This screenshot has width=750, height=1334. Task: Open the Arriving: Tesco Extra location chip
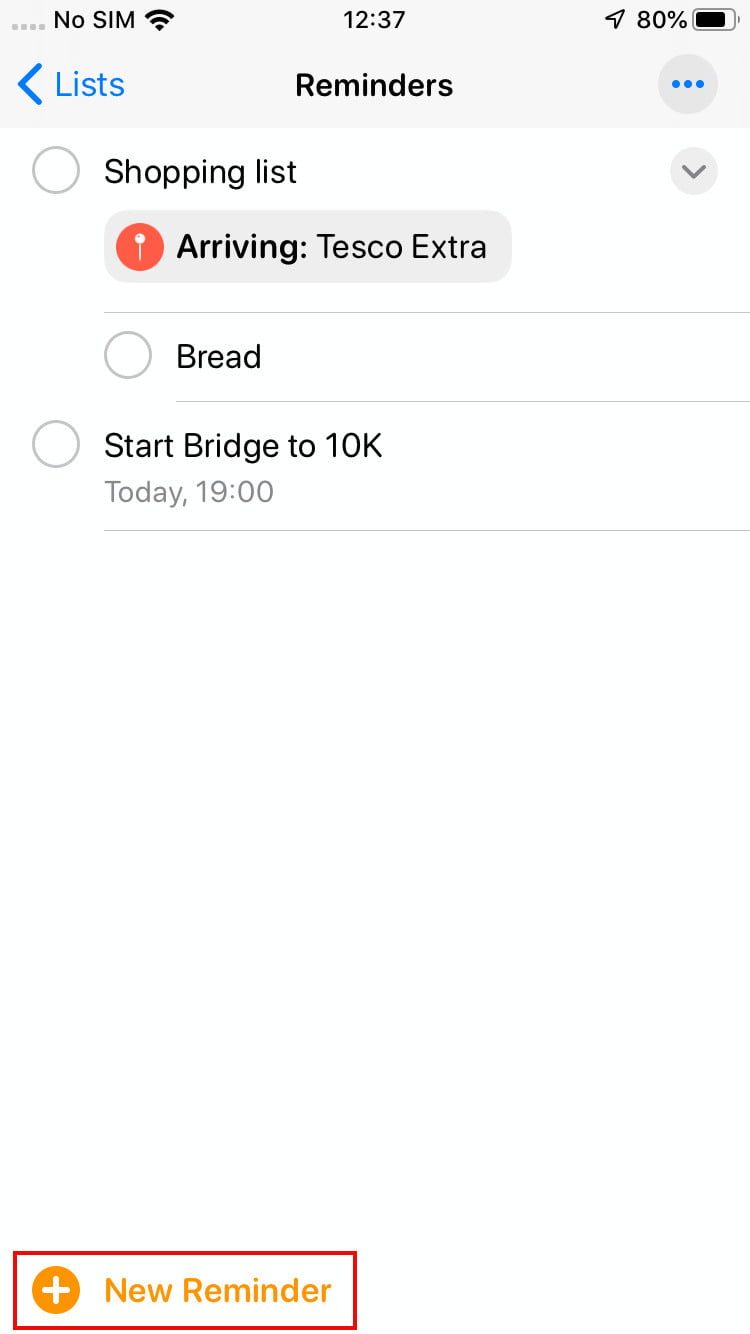(330, 247)
